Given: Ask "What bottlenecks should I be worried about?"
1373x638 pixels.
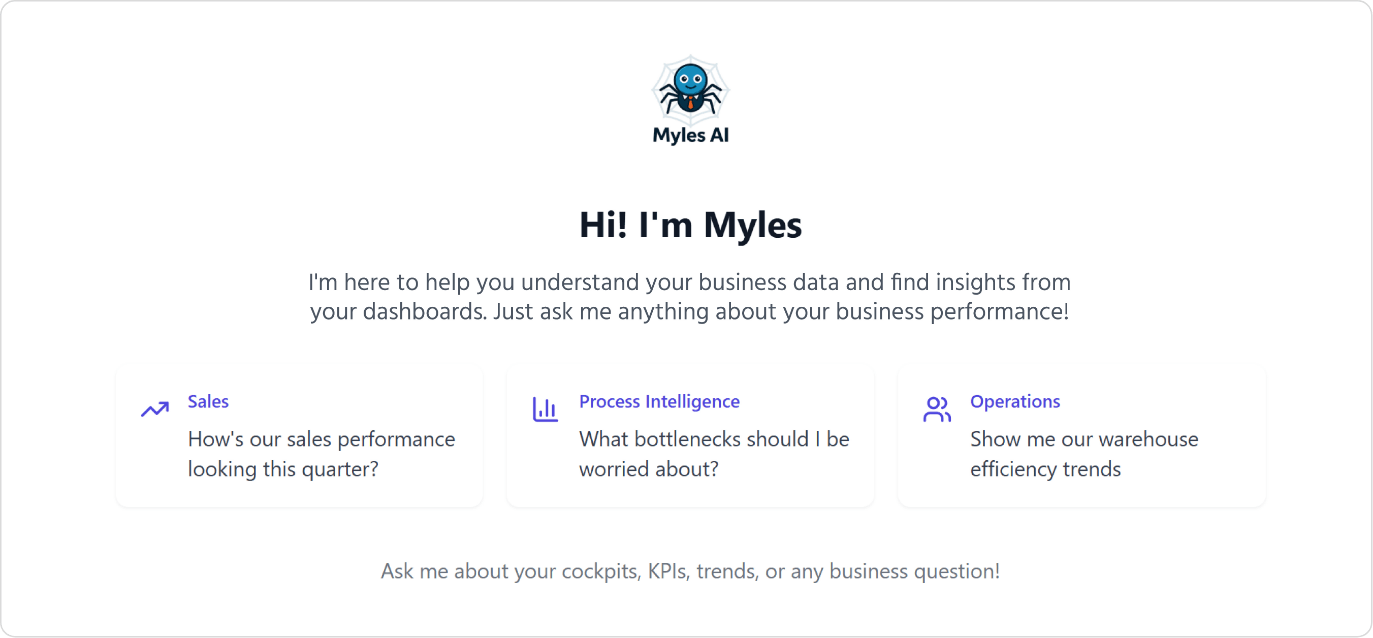Looking at the screenshot, I should 713,454.
